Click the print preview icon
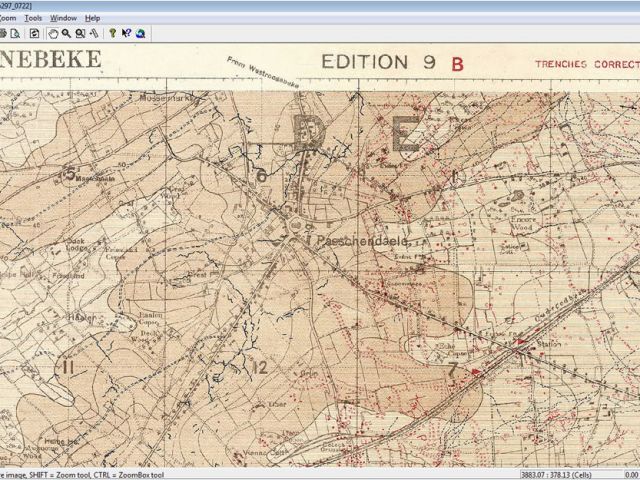This screenshot has height=480, width=640. click(15, 33)
